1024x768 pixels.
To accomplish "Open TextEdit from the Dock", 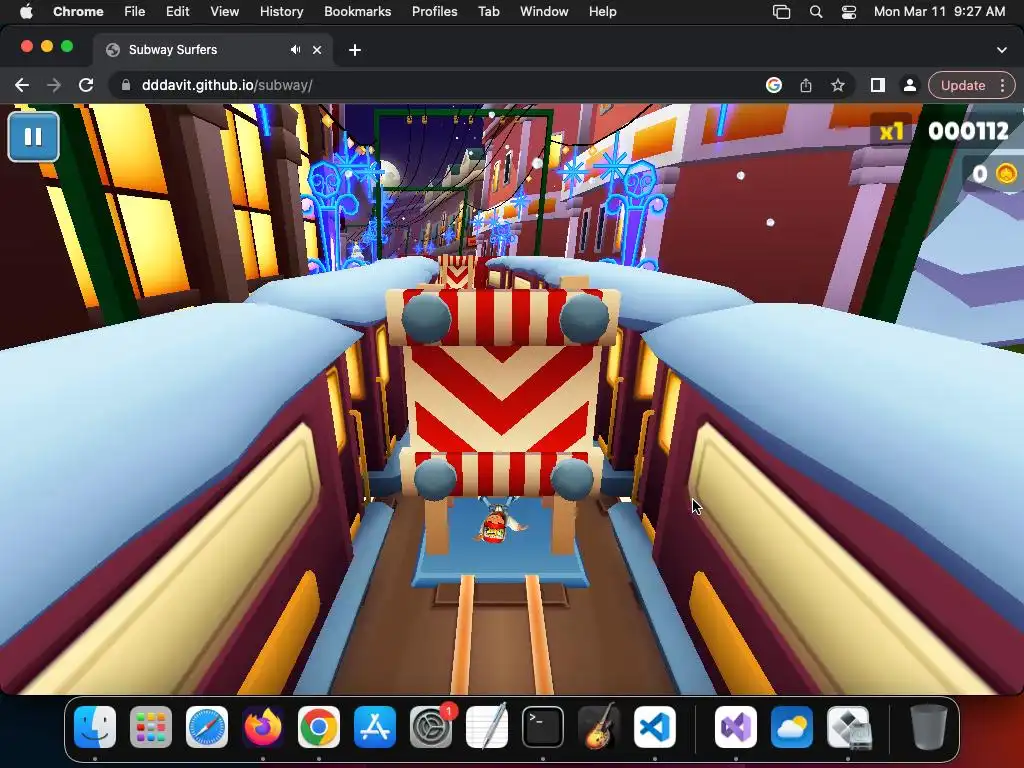I will click(x=487, y=727).
